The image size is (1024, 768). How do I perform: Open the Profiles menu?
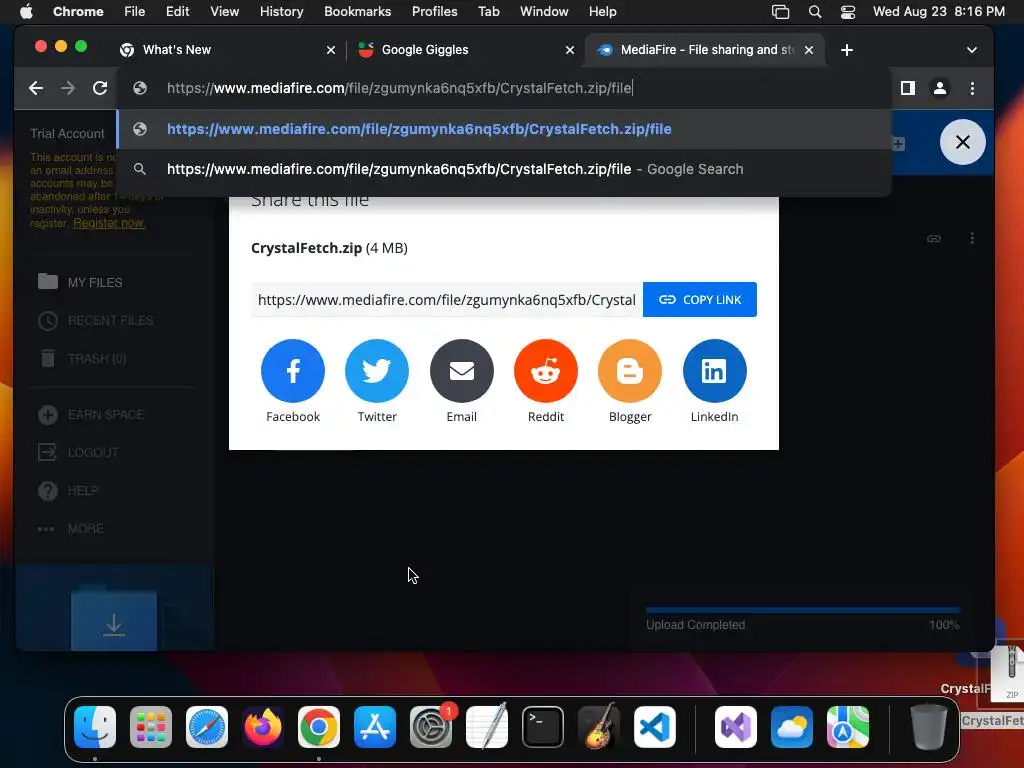(434, 12)
